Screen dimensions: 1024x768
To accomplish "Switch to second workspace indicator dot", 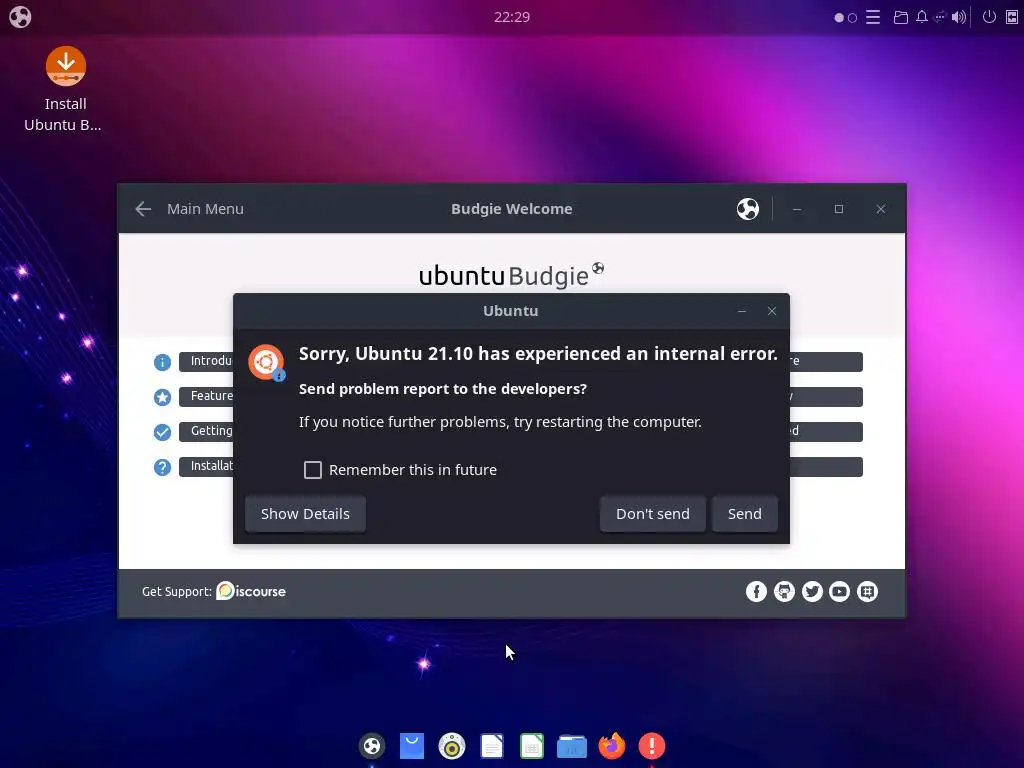I will tap(852, 18).
